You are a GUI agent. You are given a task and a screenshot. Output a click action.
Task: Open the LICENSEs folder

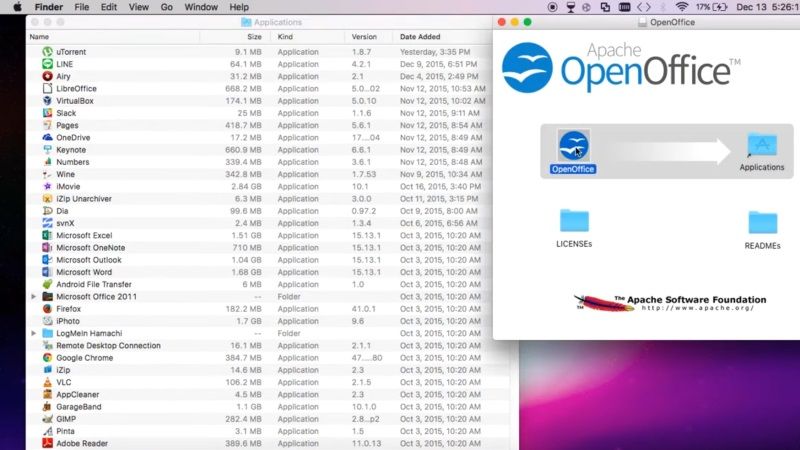coord(574,220)
